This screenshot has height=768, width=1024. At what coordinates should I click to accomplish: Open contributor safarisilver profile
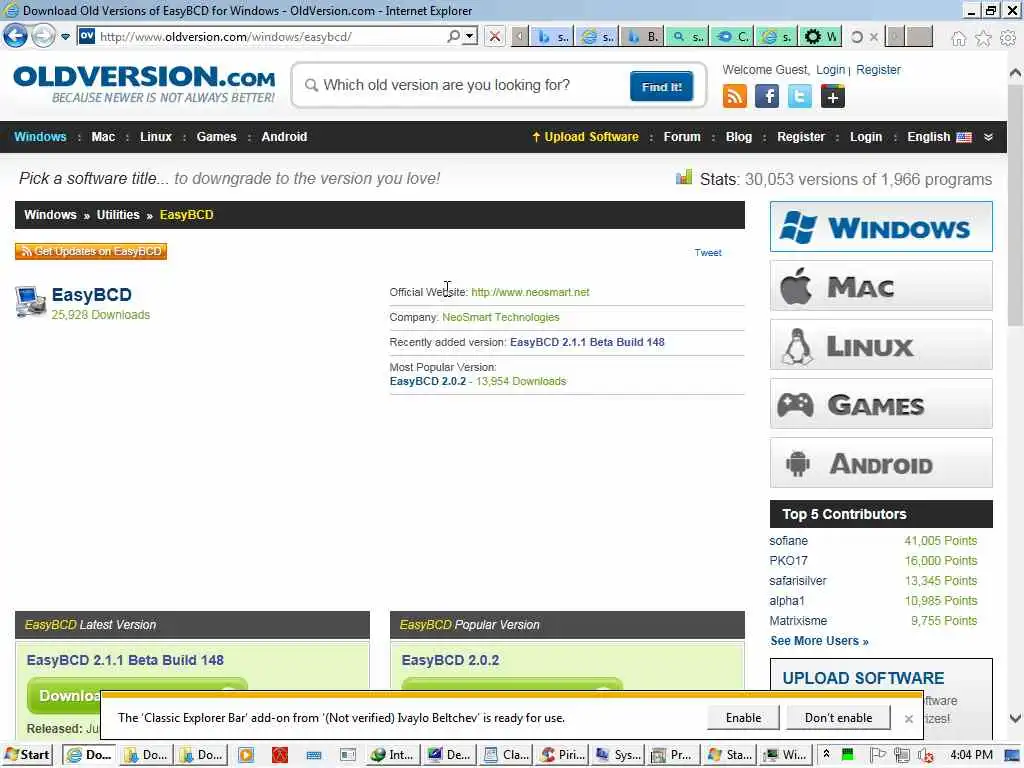click(797, 581)
